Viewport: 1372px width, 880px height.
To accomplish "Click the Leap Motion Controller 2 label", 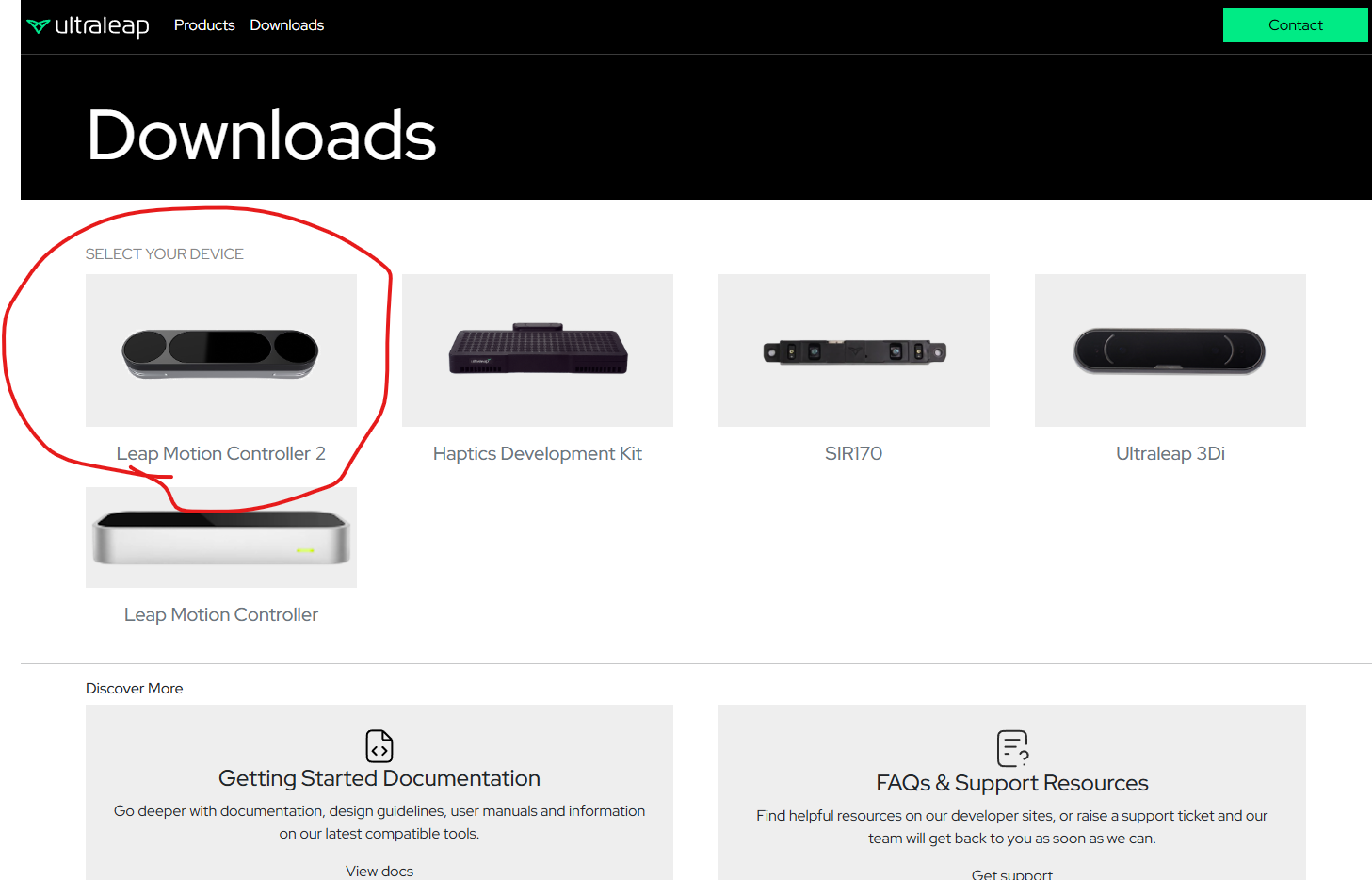I will coord(221,453).
